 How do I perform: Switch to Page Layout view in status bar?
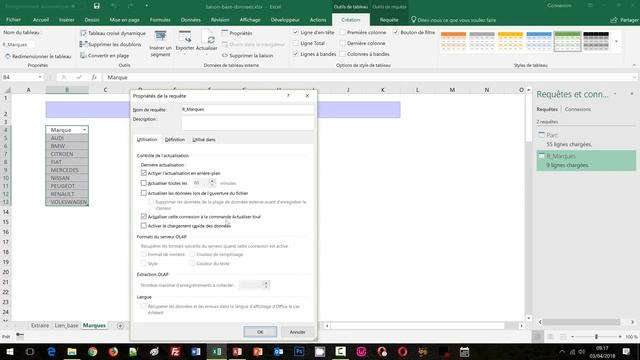tap(550, 337)
